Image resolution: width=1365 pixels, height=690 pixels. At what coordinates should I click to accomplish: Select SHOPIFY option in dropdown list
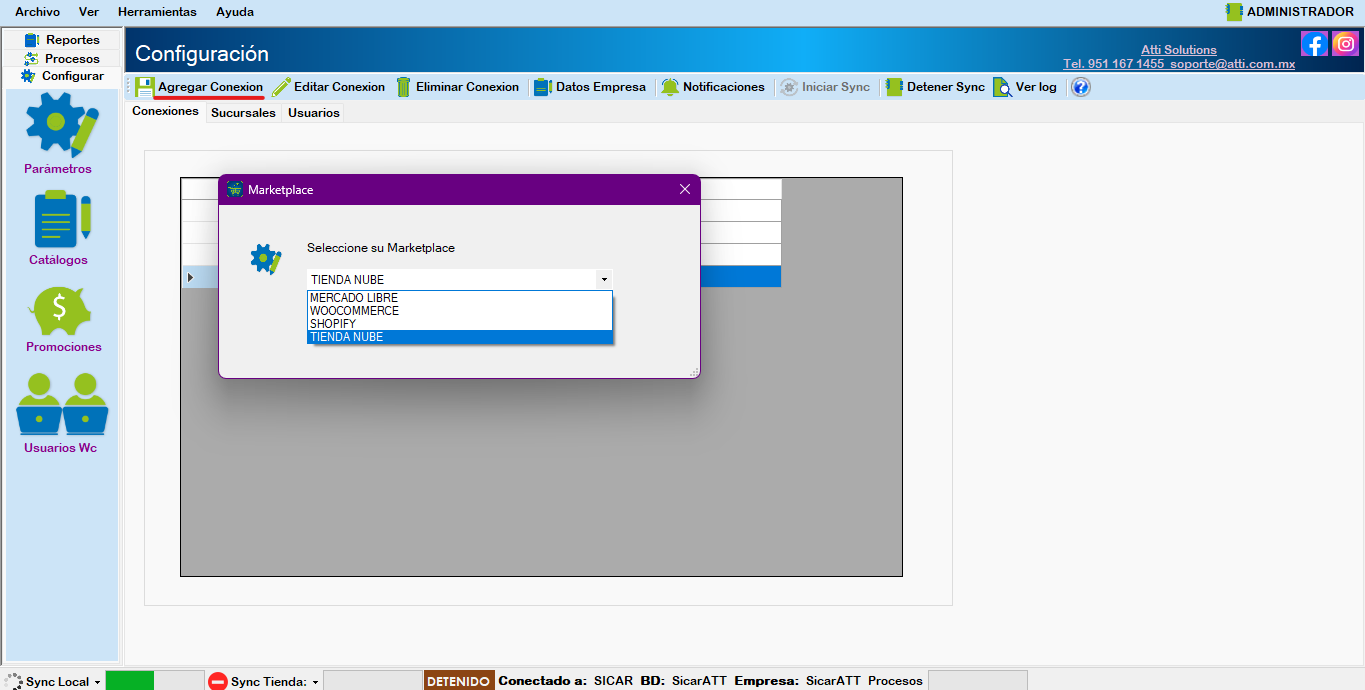[x=333, y=324]
